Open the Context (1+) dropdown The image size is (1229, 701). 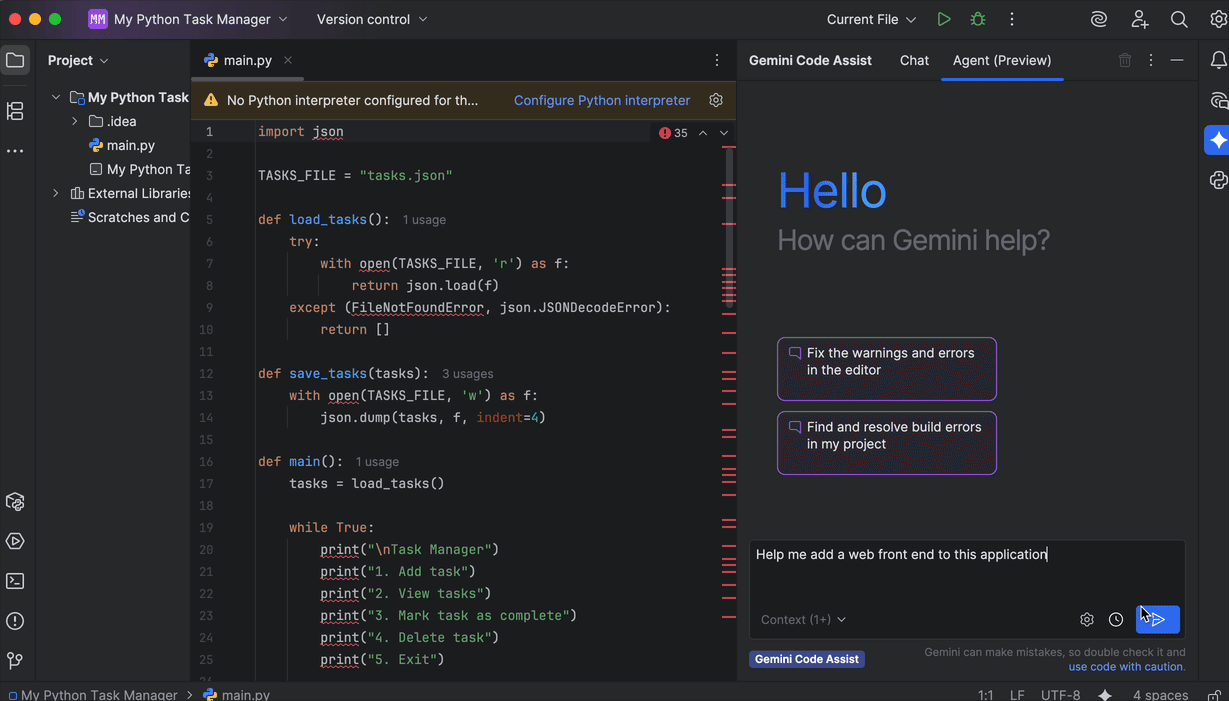click(x=803, y=619)
